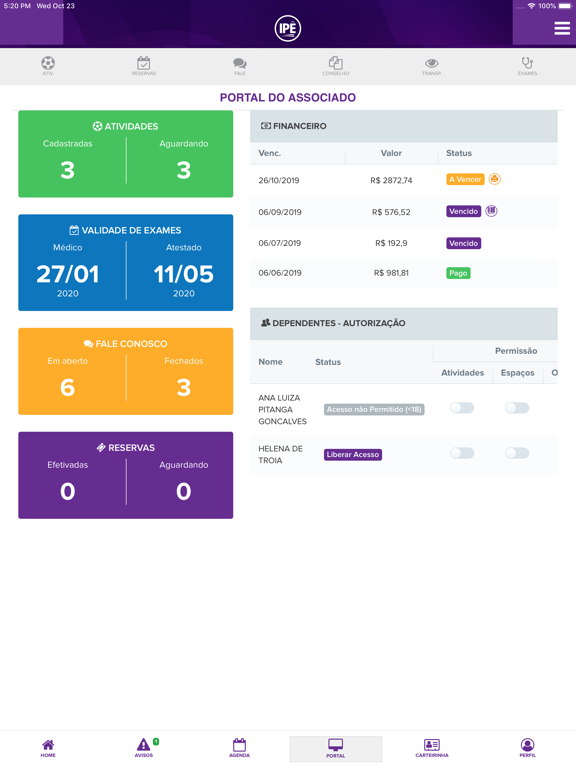Screen dimensions: 576x768
Task: Open AVISOS notifications tab
Action: pos(144,748)
